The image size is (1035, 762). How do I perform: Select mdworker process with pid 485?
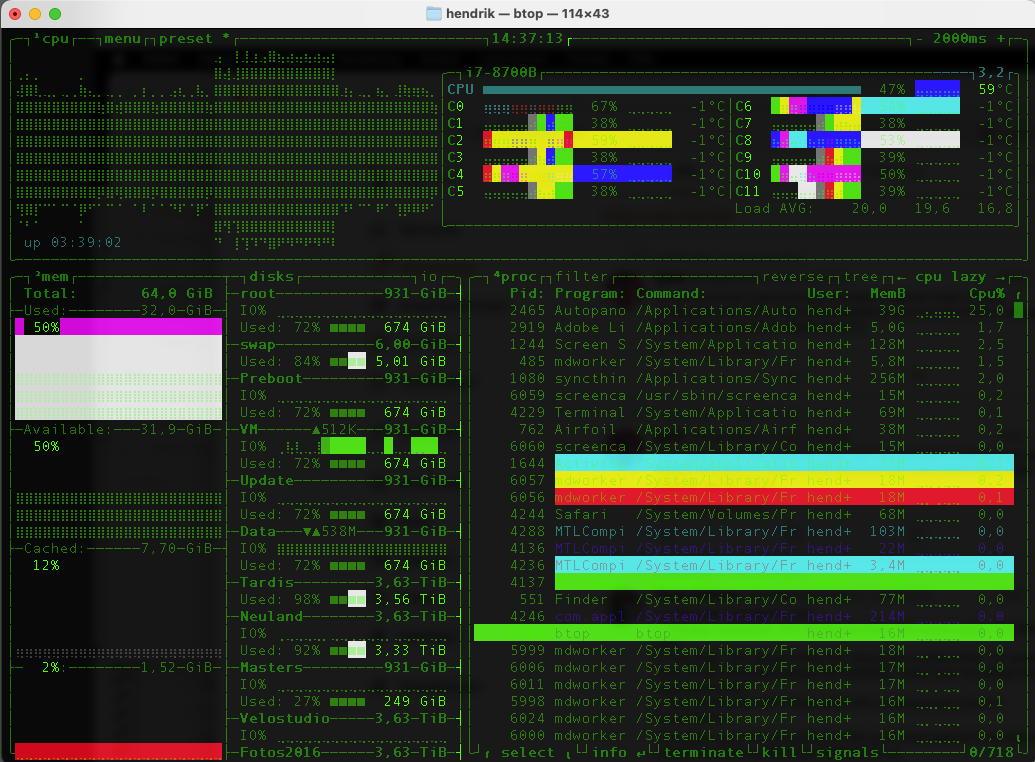pos(744,362)
